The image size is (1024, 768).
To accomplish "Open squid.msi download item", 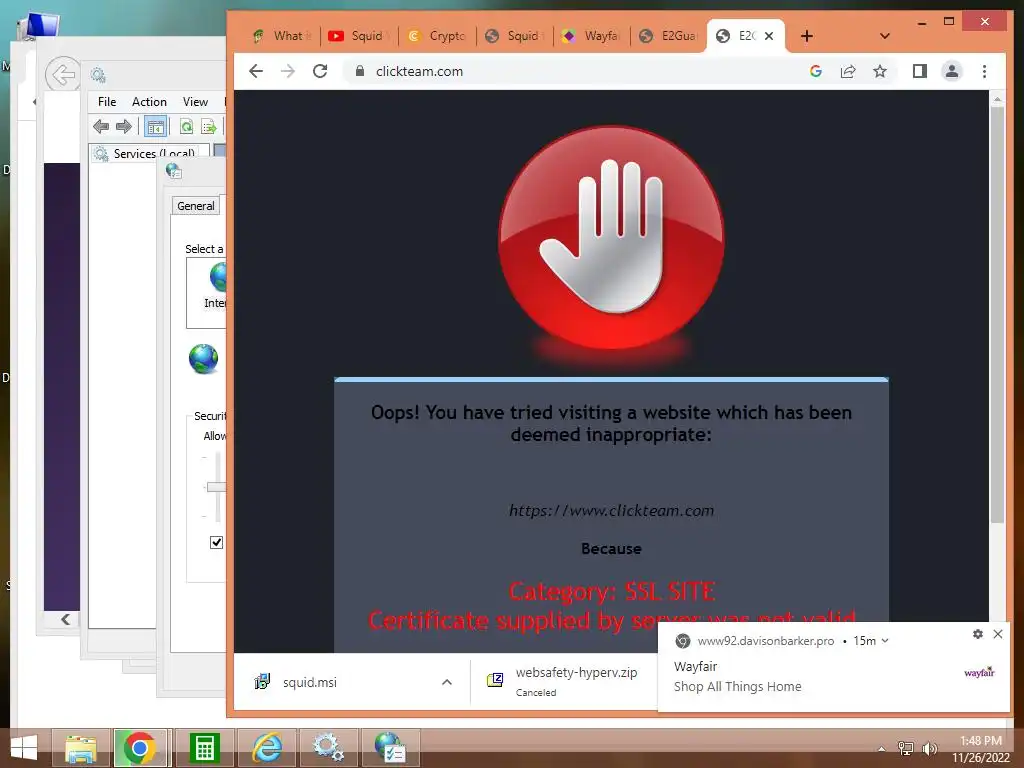I will (310, 682).
